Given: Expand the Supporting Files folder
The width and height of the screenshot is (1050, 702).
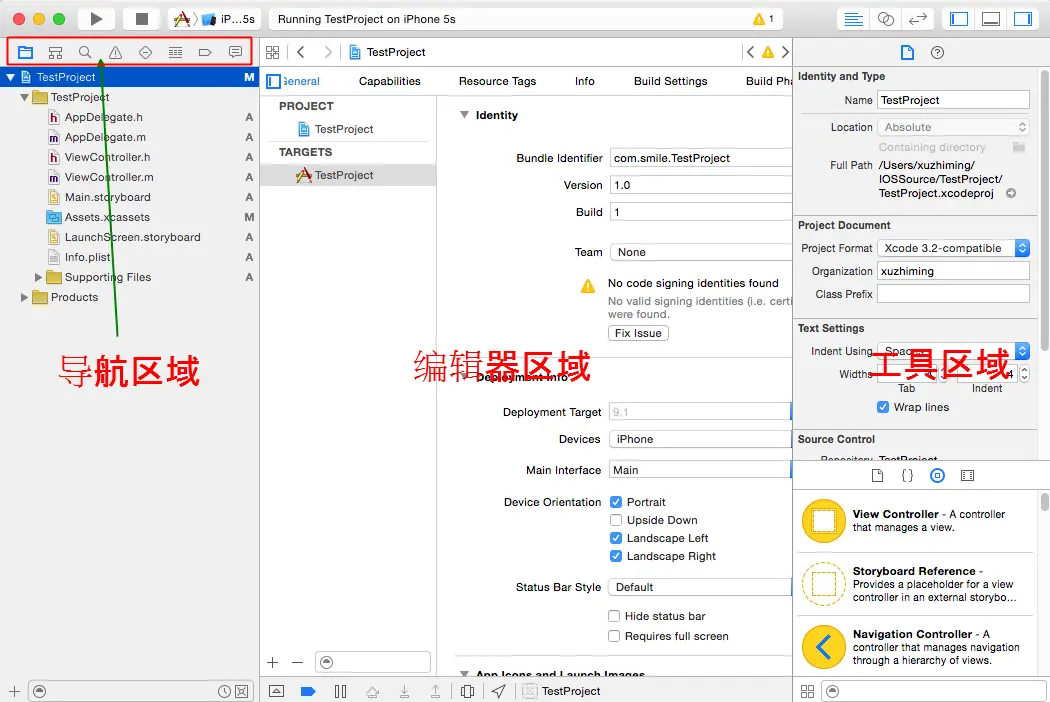Looking at the screenshot, I should click(38, 277).
